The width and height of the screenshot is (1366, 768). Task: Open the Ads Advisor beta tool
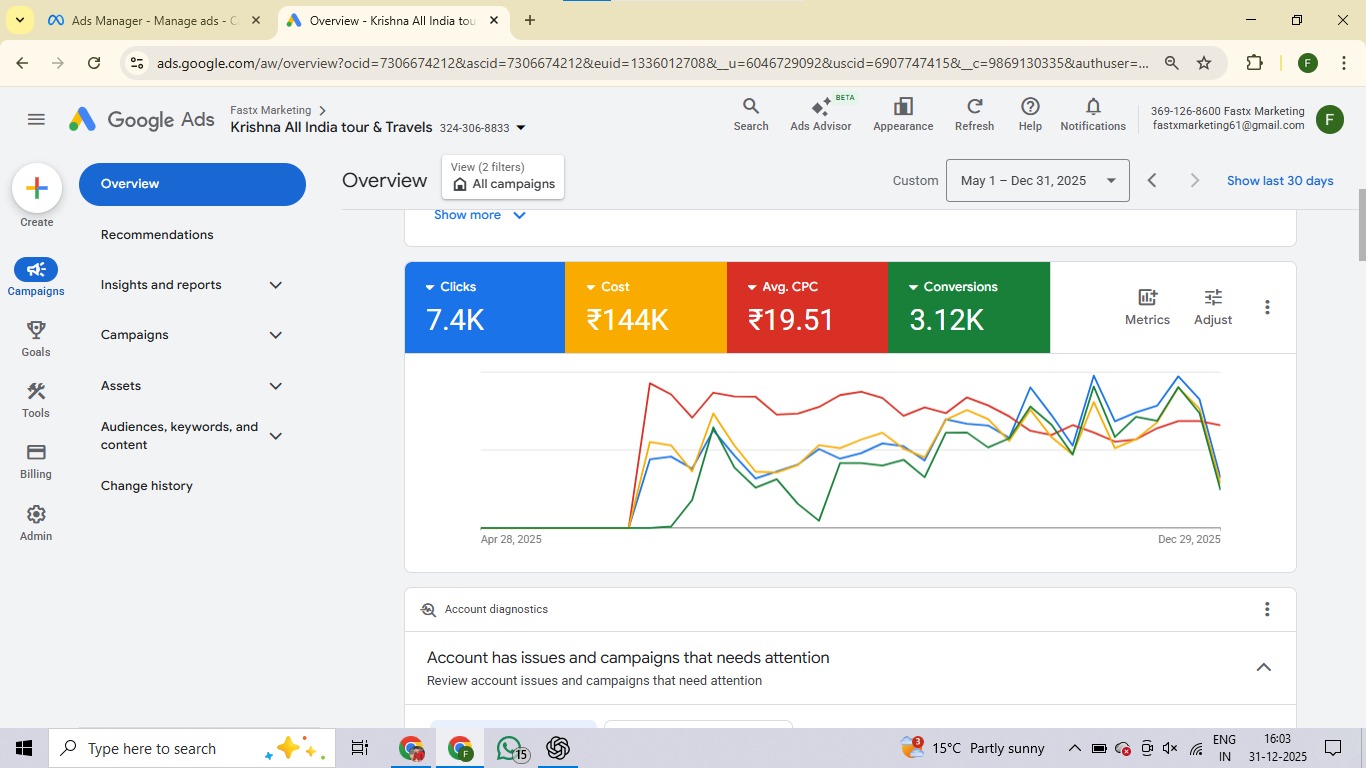[x=820, y=114]
